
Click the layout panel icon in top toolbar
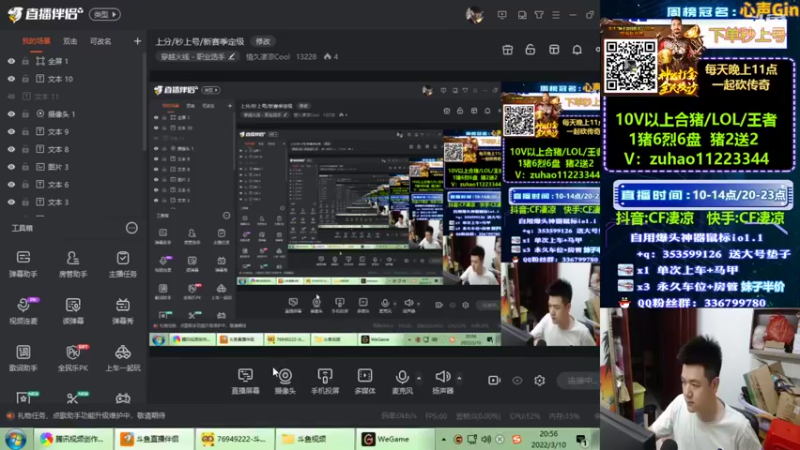click(554, 49)
